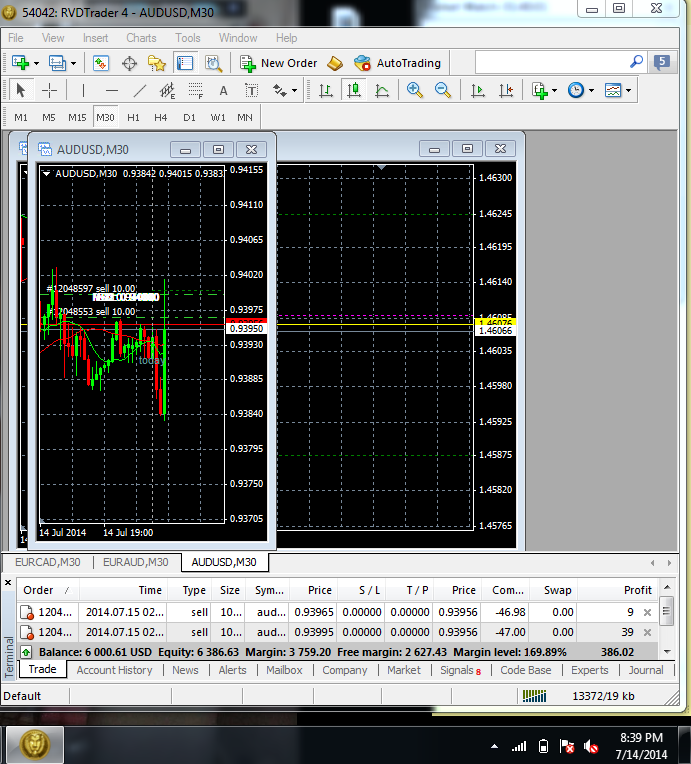Expand the Templates dropdown arrow
The width and height of the screenshot is (691, 764).
pos(629,91)
